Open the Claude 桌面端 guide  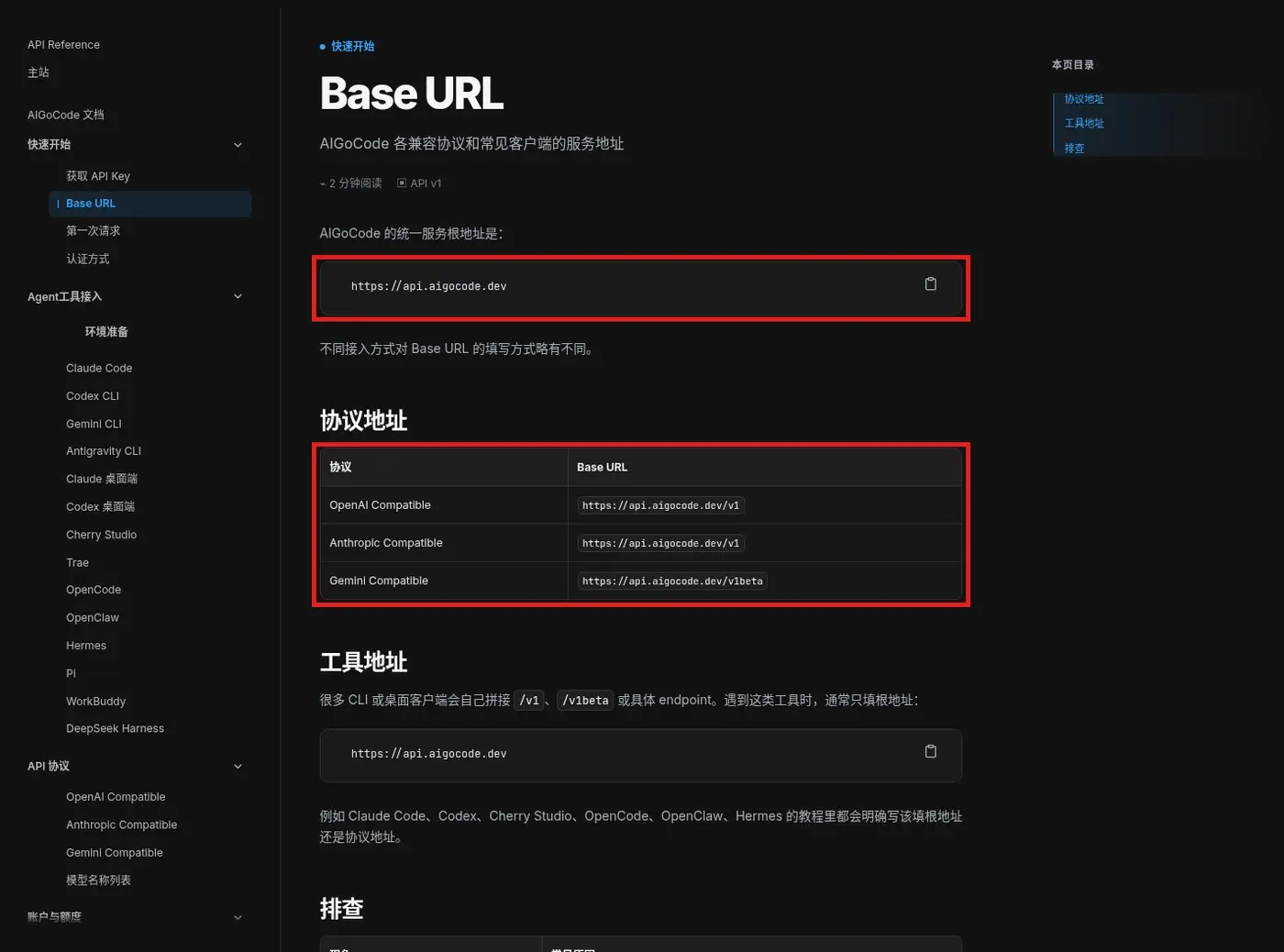point(102,479)
